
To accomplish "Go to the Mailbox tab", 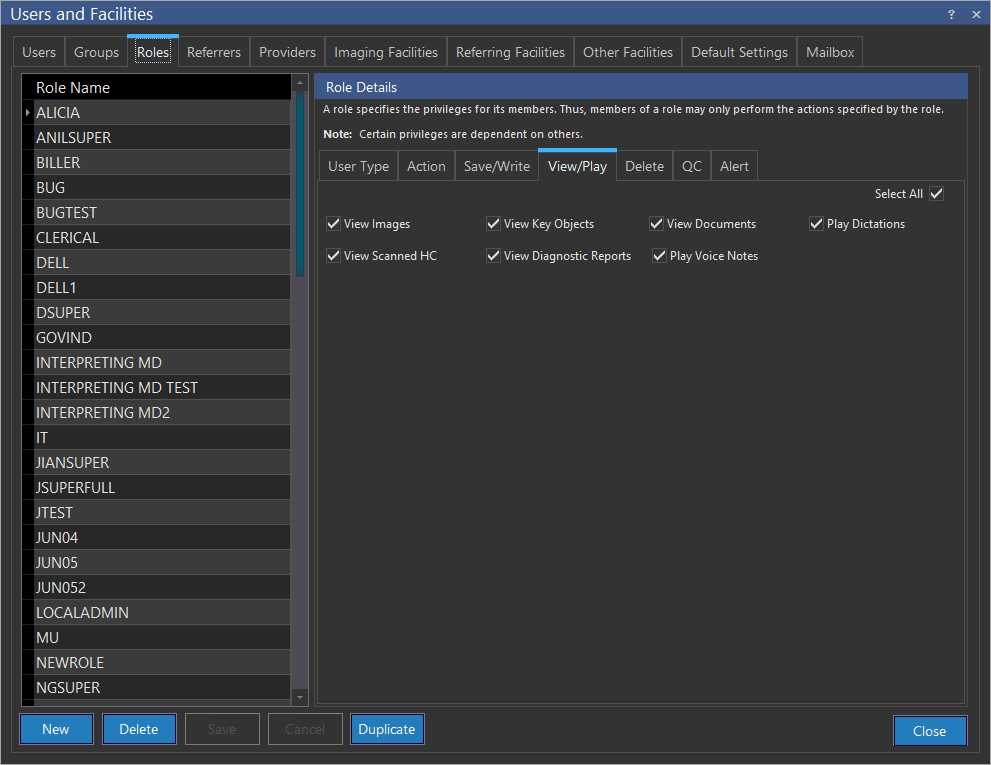I will tap(830, 52).
